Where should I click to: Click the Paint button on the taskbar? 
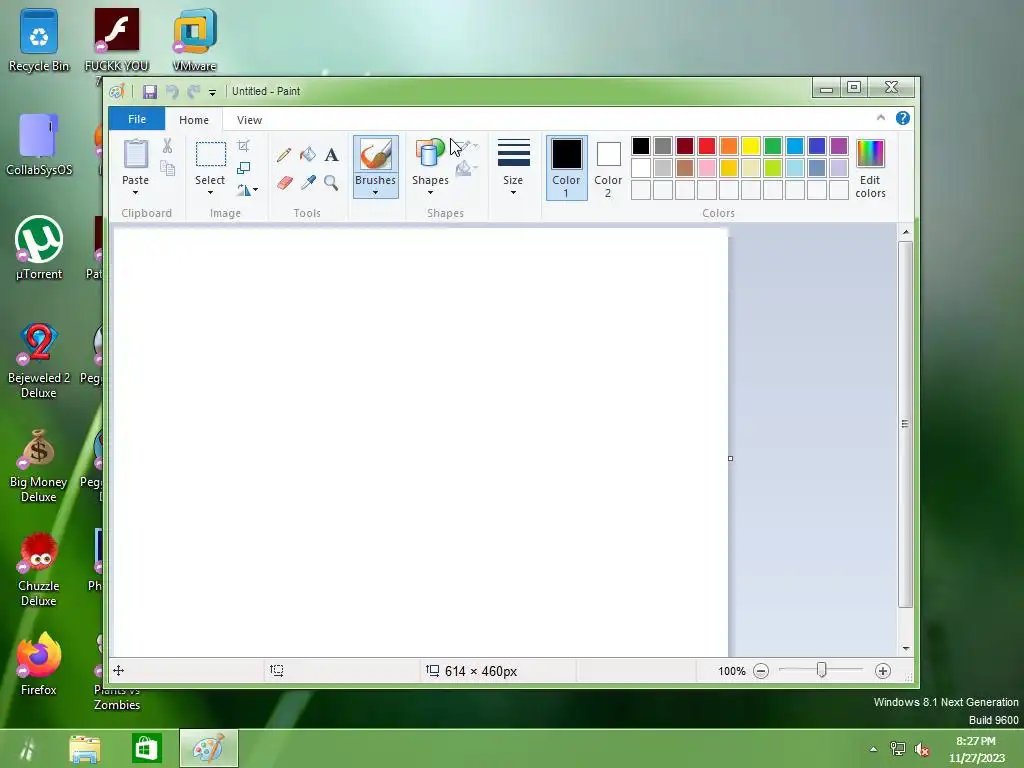click(209, 748)
